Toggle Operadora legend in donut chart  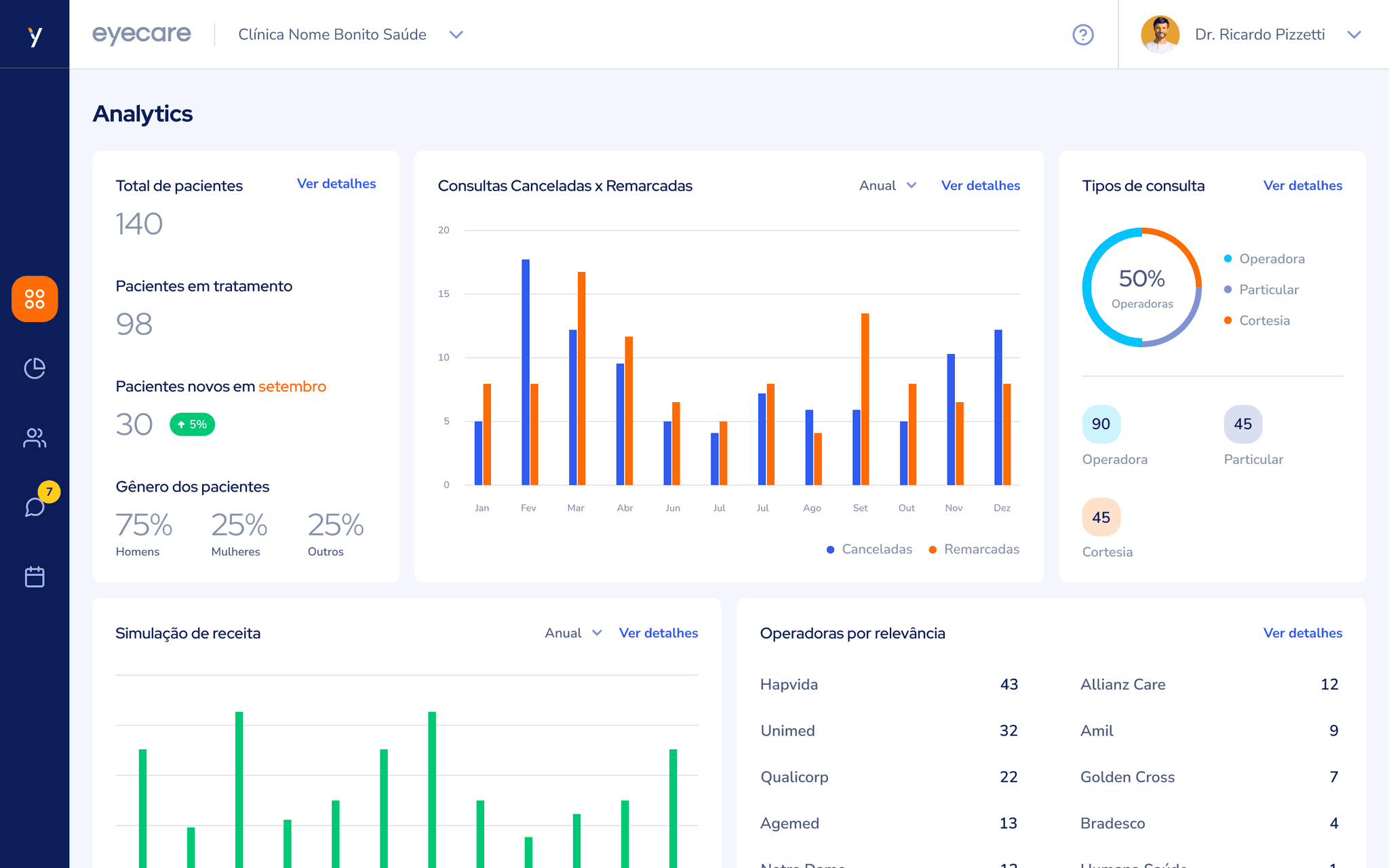pyautogui.click(x=1264, y=259)
